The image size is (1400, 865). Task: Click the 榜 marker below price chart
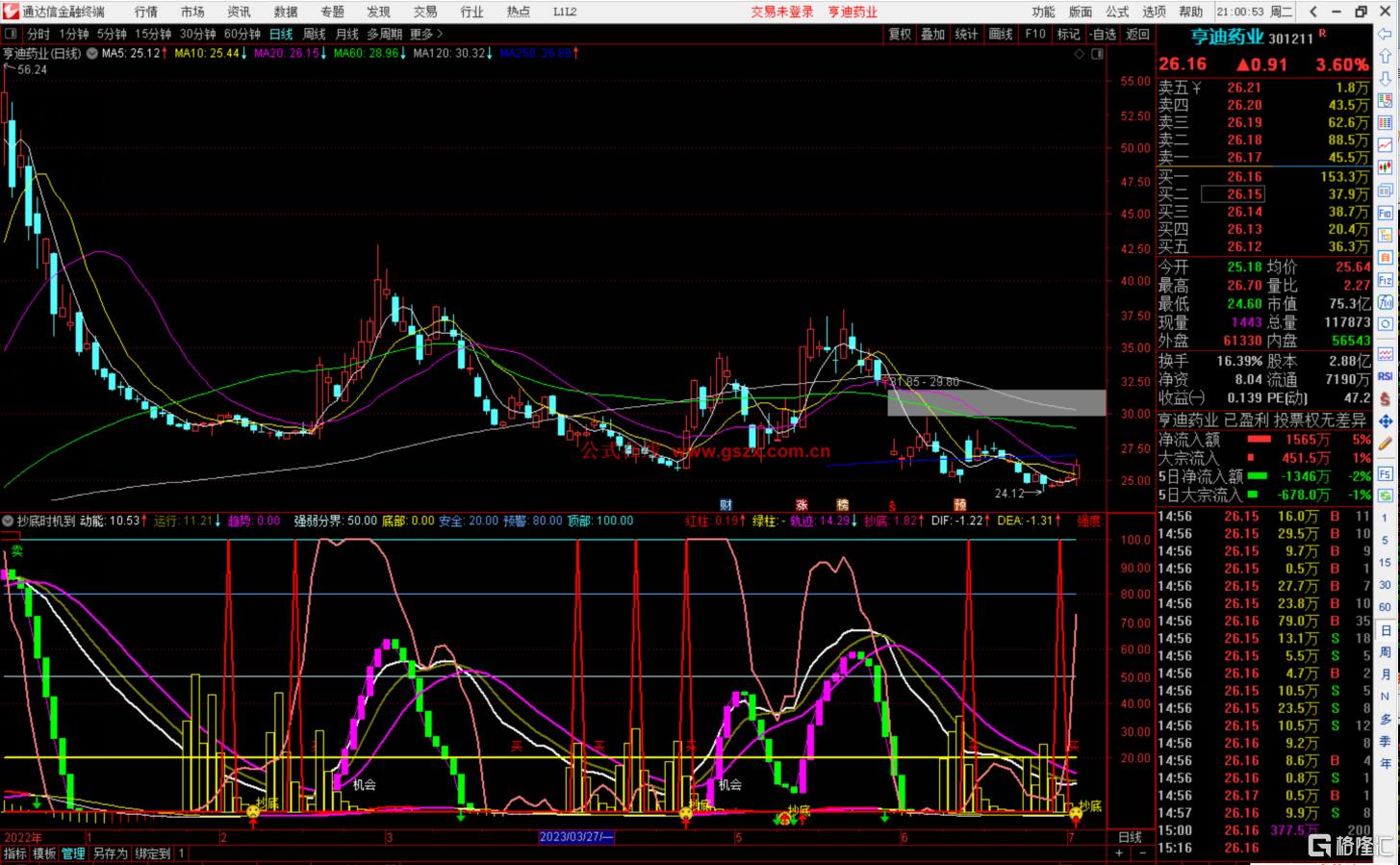point(843,505)
